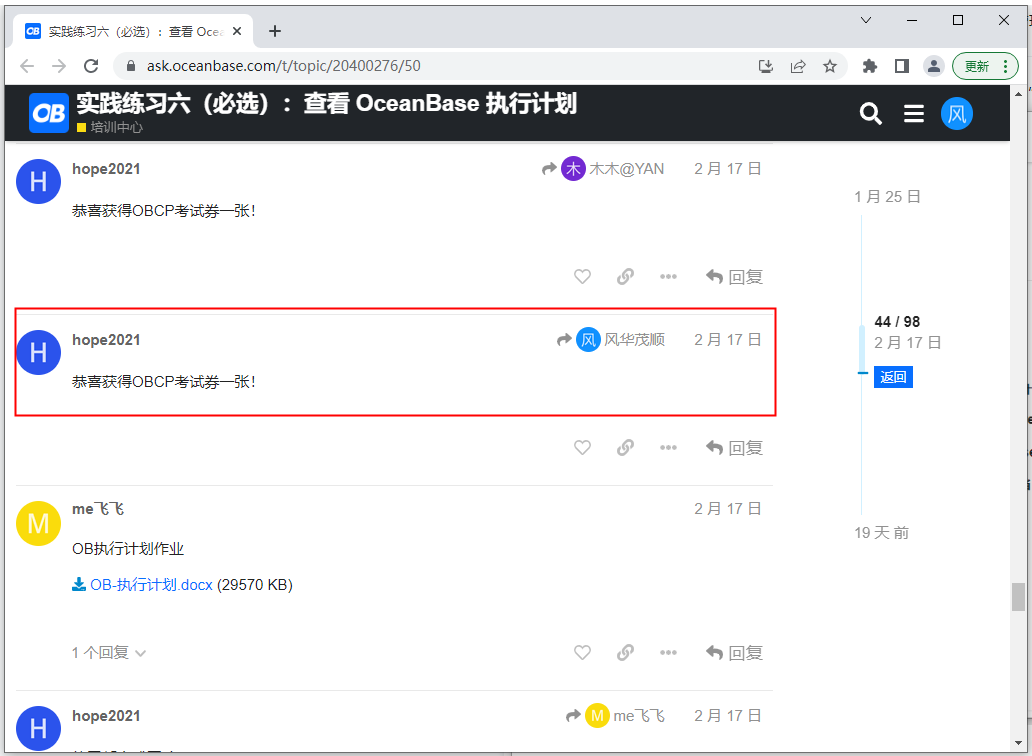
Task: Close the 实践练习六 browser tab
Action: coord(238,31)
